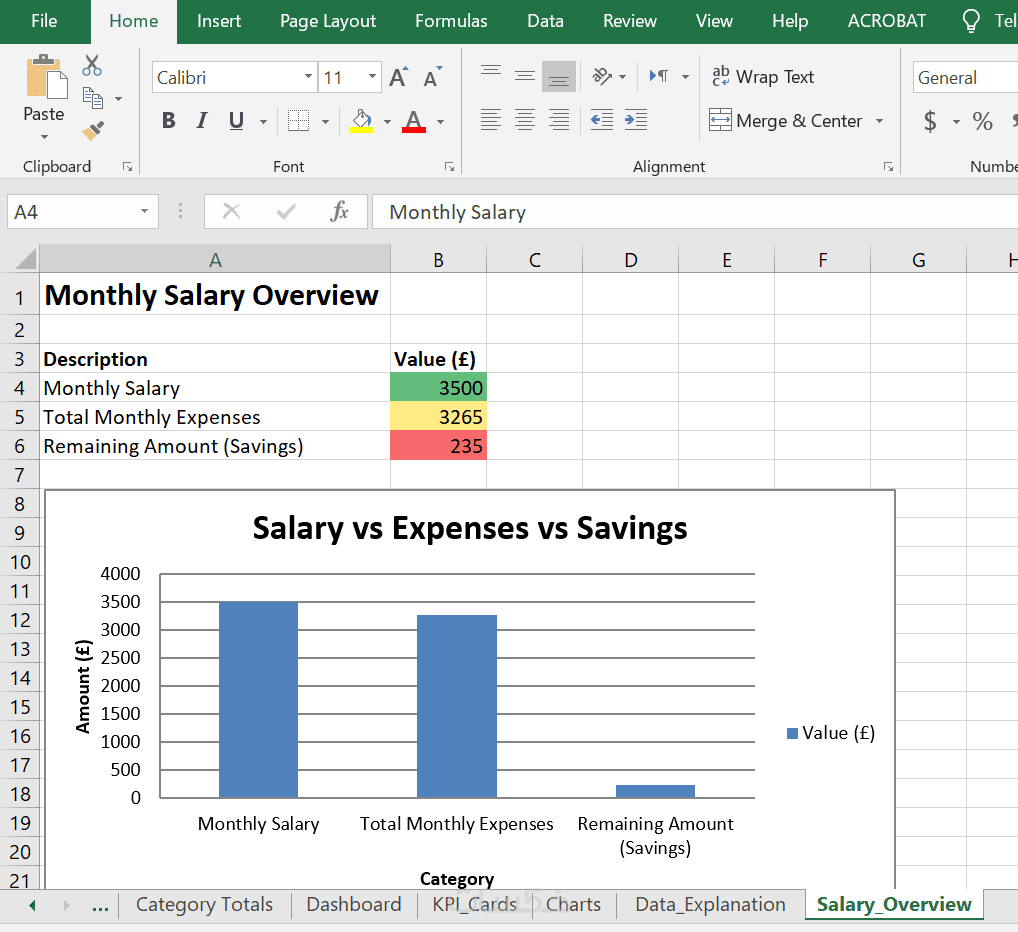1018x932 pixels.
Task: Switch to Page Layout tab
Action: (328, 21)
